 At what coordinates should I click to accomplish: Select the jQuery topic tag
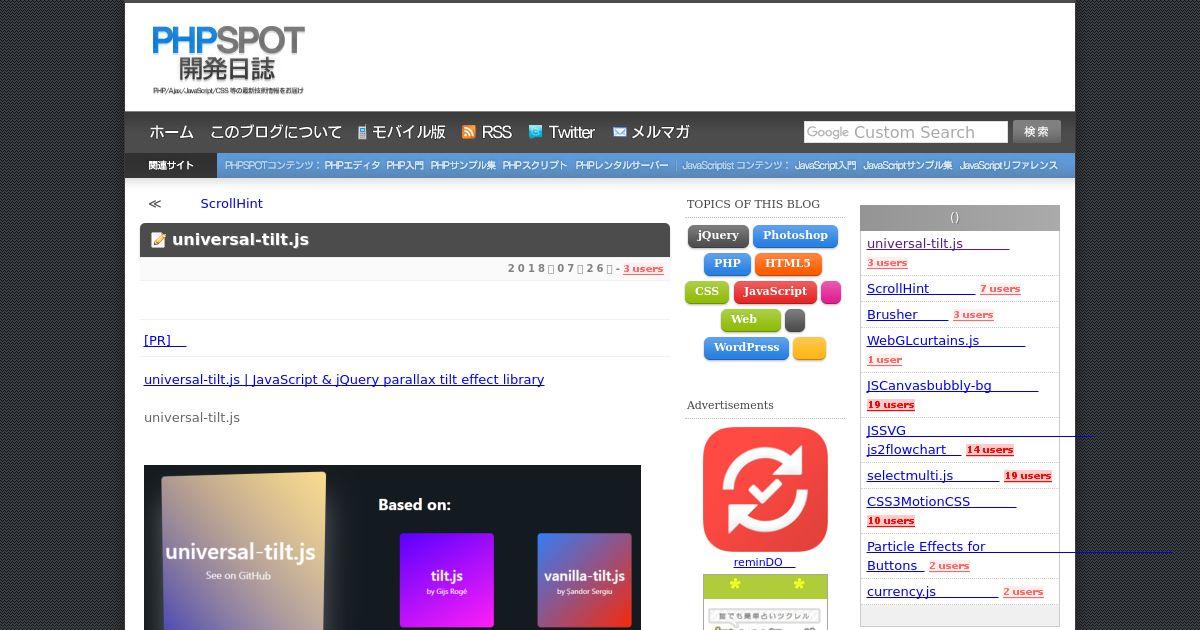pos(718,236)
